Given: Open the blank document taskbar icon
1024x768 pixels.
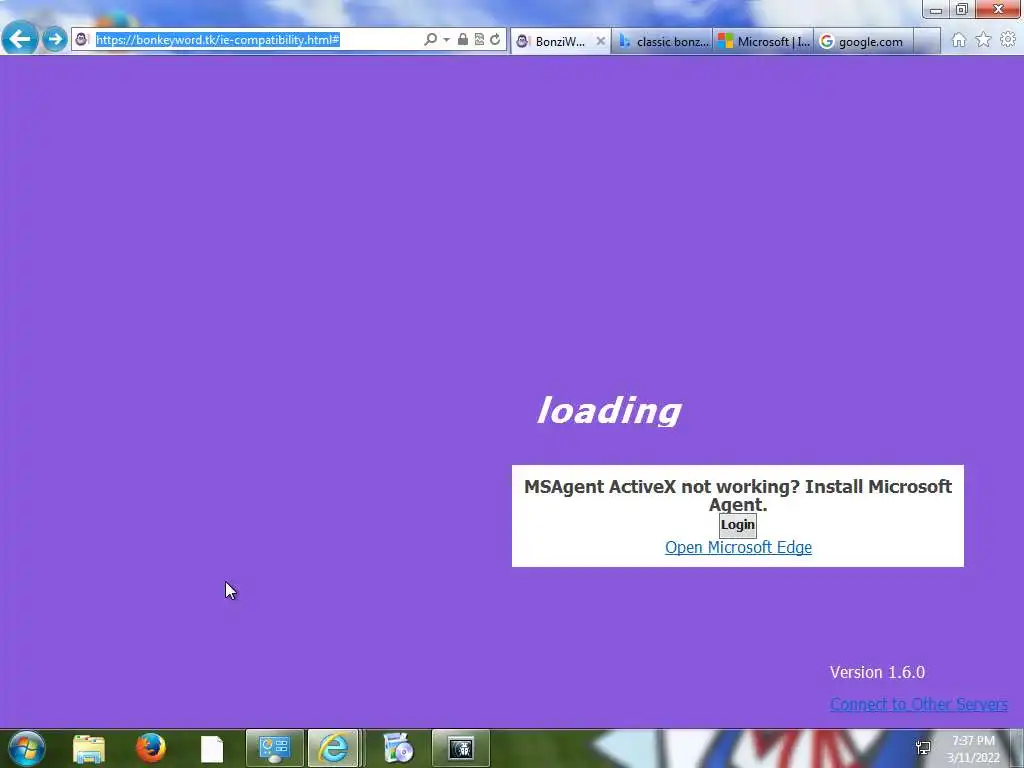Looking at the screenshot, I should [x=212, y=749].
